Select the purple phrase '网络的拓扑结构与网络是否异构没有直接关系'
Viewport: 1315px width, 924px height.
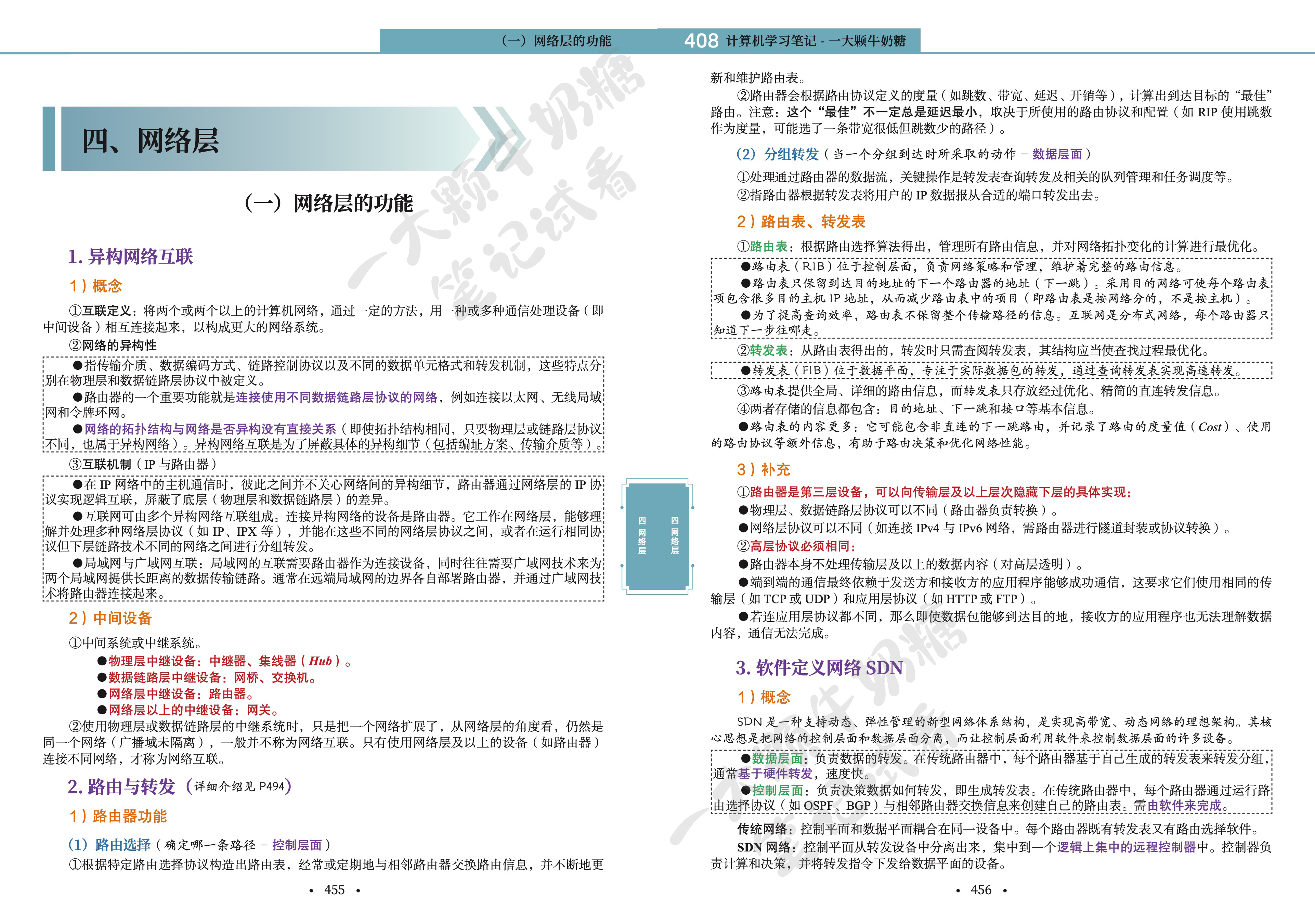click(x=210, y=429)
